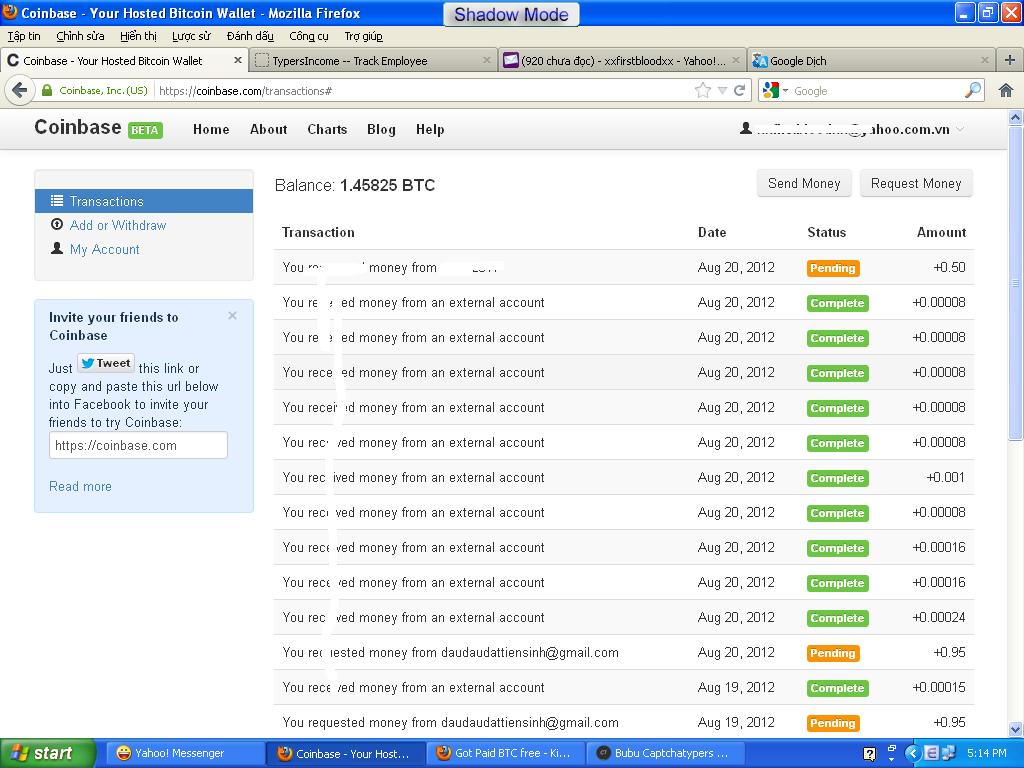Click the Transactions list icon
The width and height of the screenshot is (1024, 768).
(x=57, y=200)
